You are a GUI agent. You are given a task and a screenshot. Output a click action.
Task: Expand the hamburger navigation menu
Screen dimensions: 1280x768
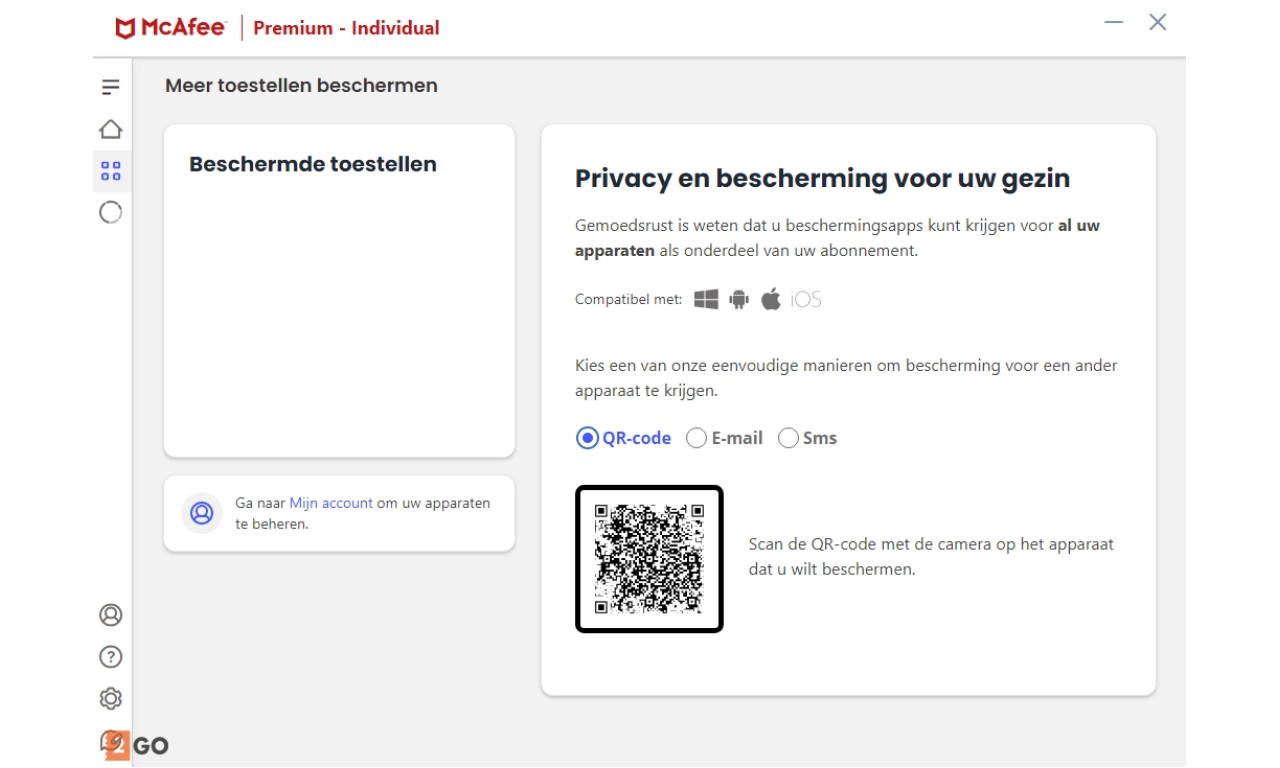[110, 87]
